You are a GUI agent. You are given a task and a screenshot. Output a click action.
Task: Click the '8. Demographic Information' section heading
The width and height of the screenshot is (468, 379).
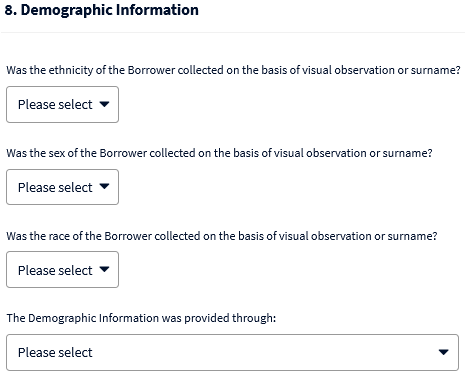coord(102,10)
